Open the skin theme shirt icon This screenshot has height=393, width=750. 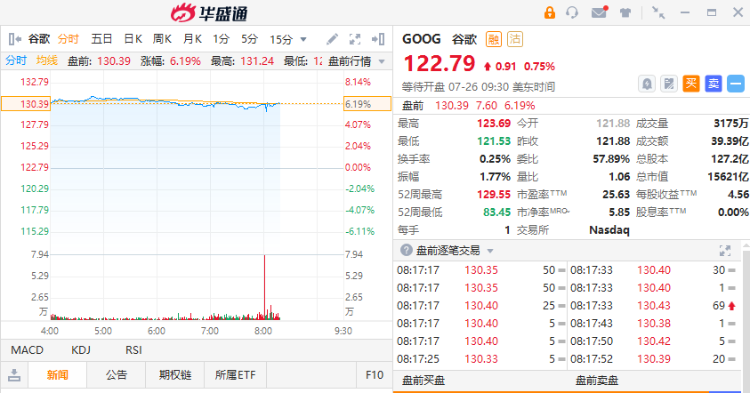coord(625,13)
